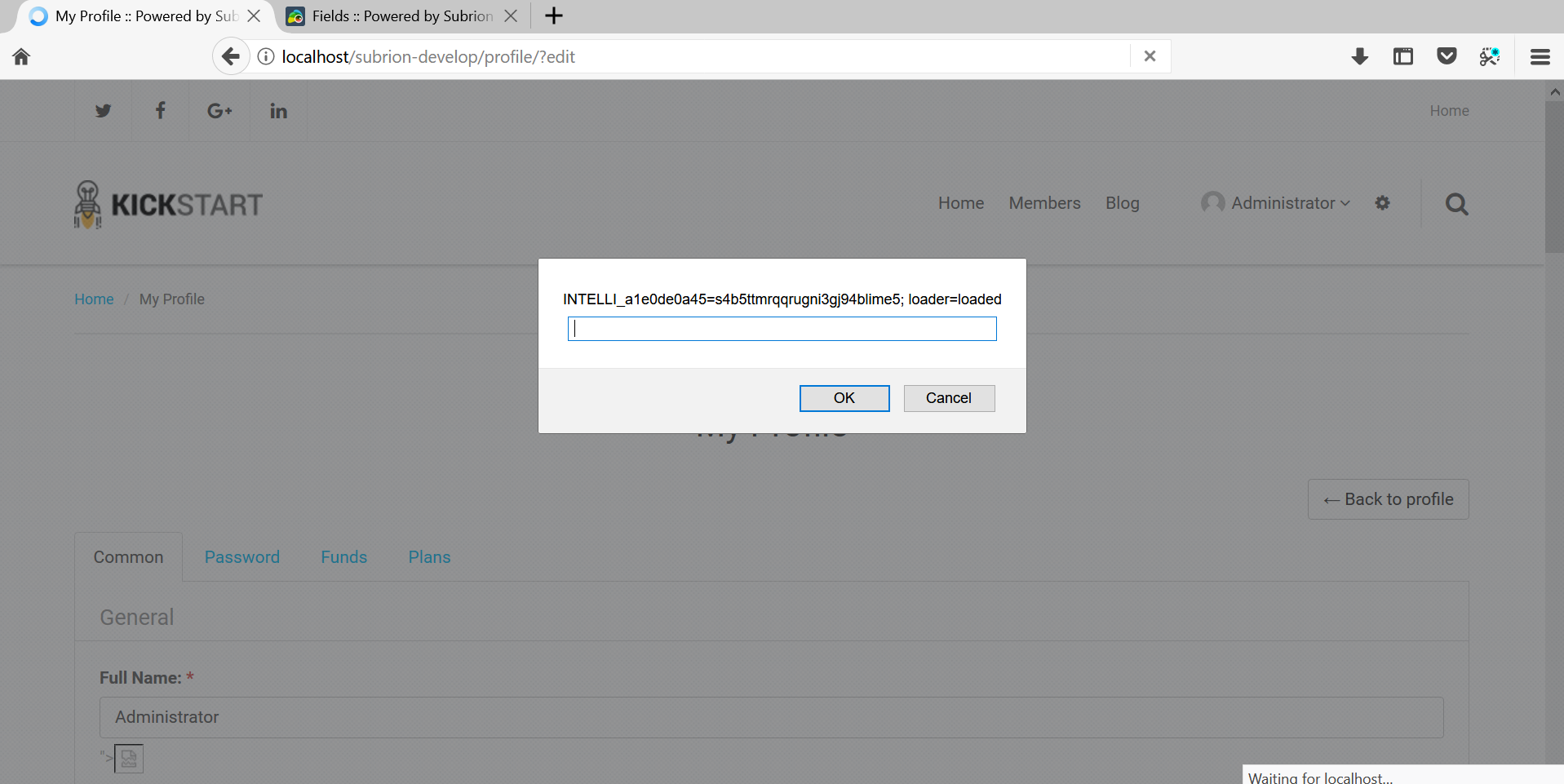Viewport: 1564px width, 784px height.
Task: Clear the address bar with the X
Action: 1150,55
